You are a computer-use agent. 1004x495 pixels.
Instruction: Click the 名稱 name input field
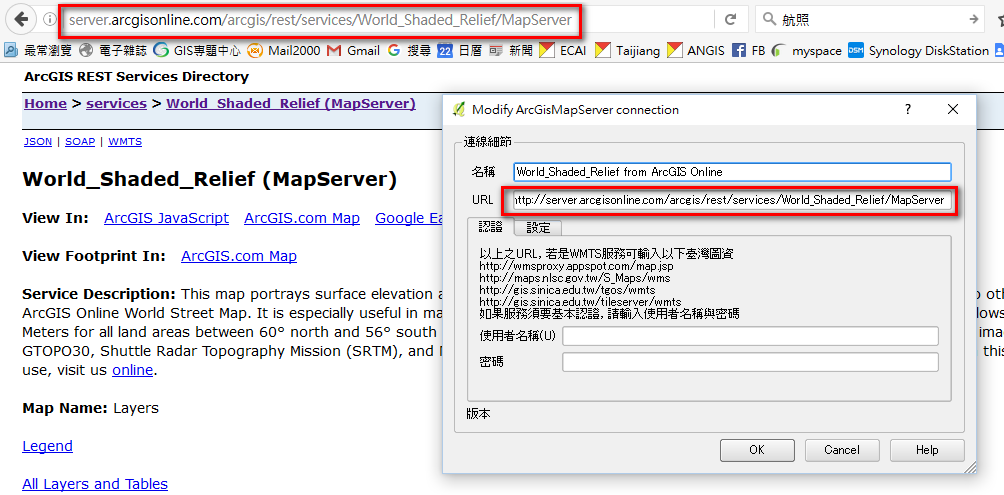click(733, 172)
